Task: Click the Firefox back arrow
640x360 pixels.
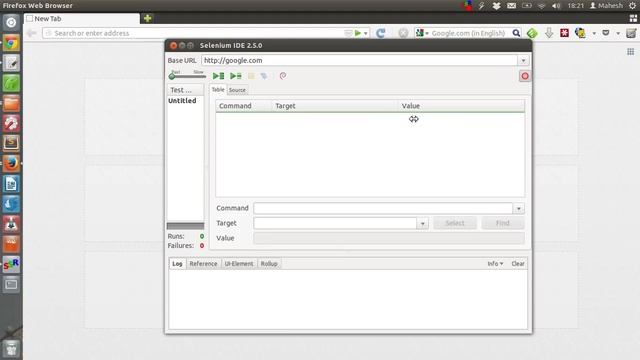Action: (x=31, y=33)
